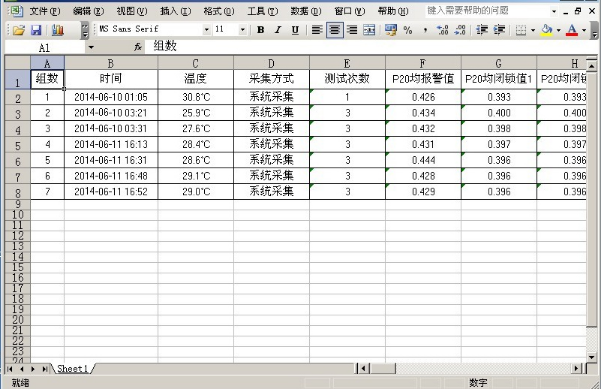The height and width of the screenshot is (389, 601).
Task: Click Merge and Center icon
Action: pos(369,30)
